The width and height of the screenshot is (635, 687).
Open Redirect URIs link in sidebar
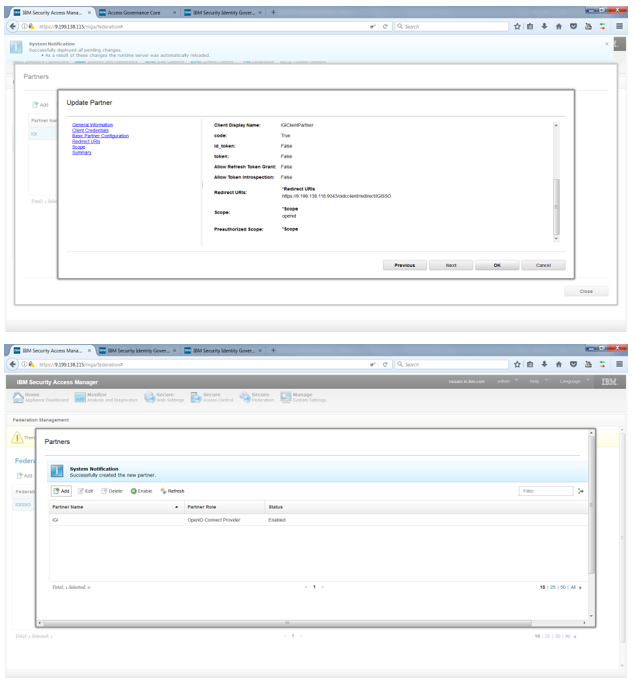pyautogui.click(x=86, y=142)
